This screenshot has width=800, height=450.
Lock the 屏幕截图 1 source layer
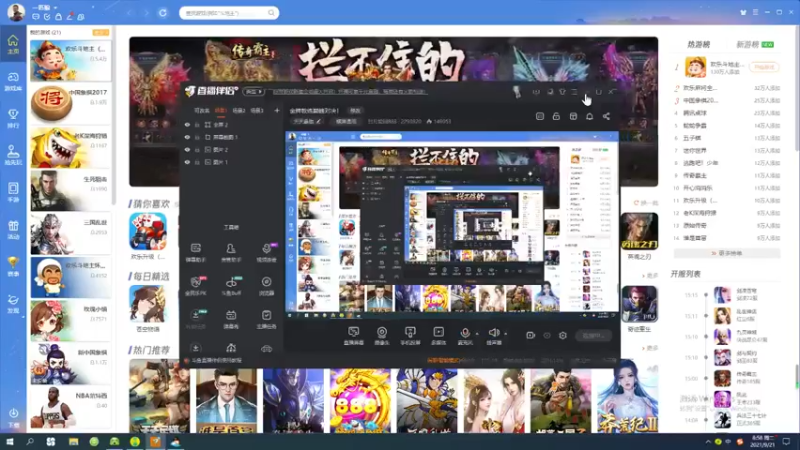197,137
